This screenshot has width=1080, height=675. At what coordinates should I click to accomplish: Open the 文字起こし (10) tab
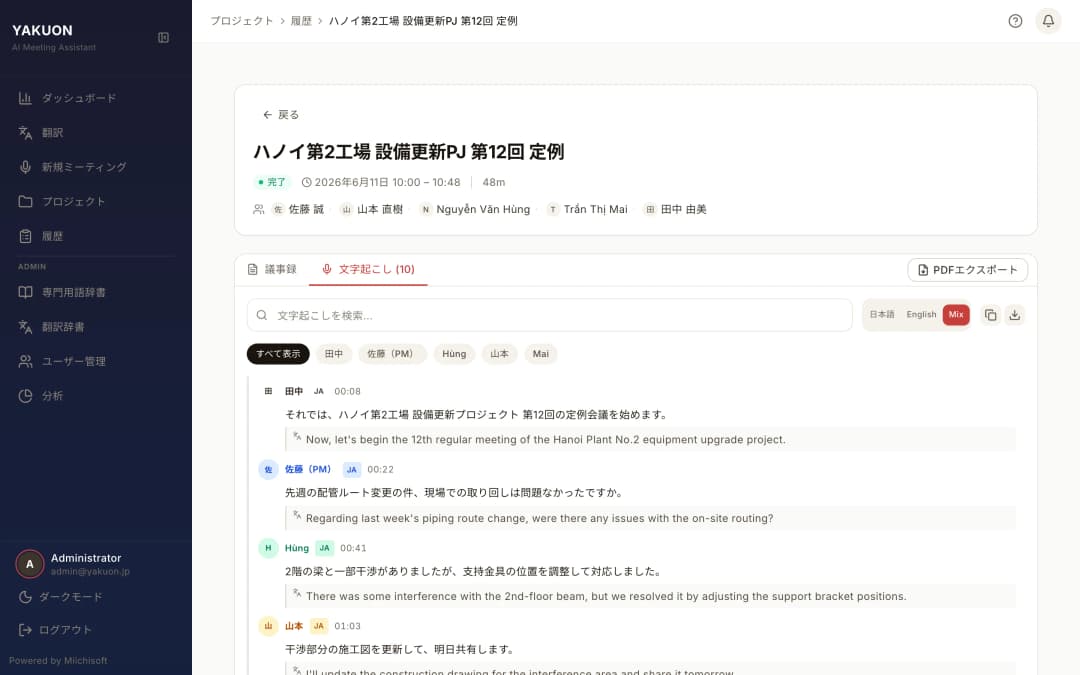point(368,269)
